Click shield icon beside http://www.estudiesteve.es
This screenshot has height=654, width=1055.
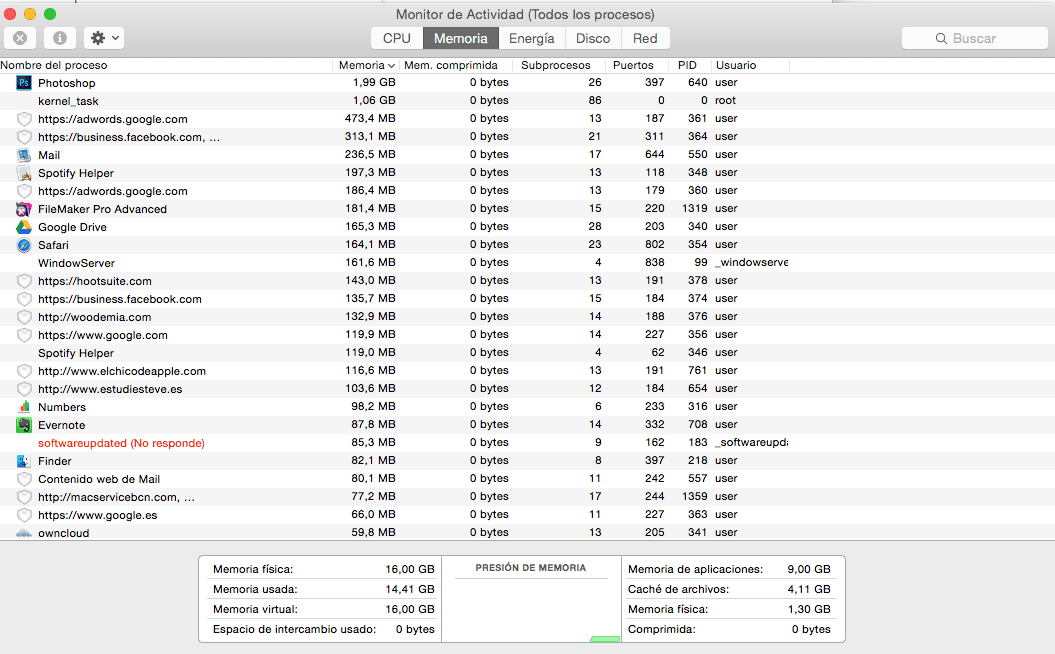(24, 389)
